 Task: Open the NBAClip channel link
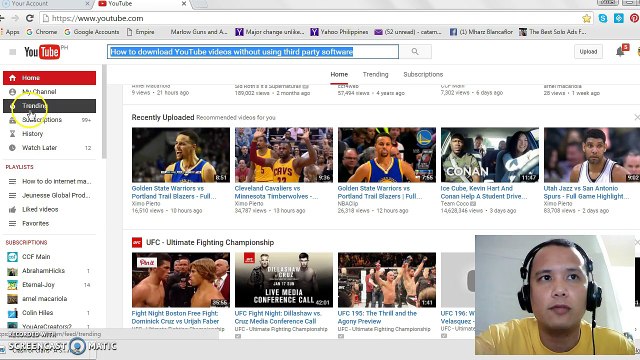(x=348, y=203)
